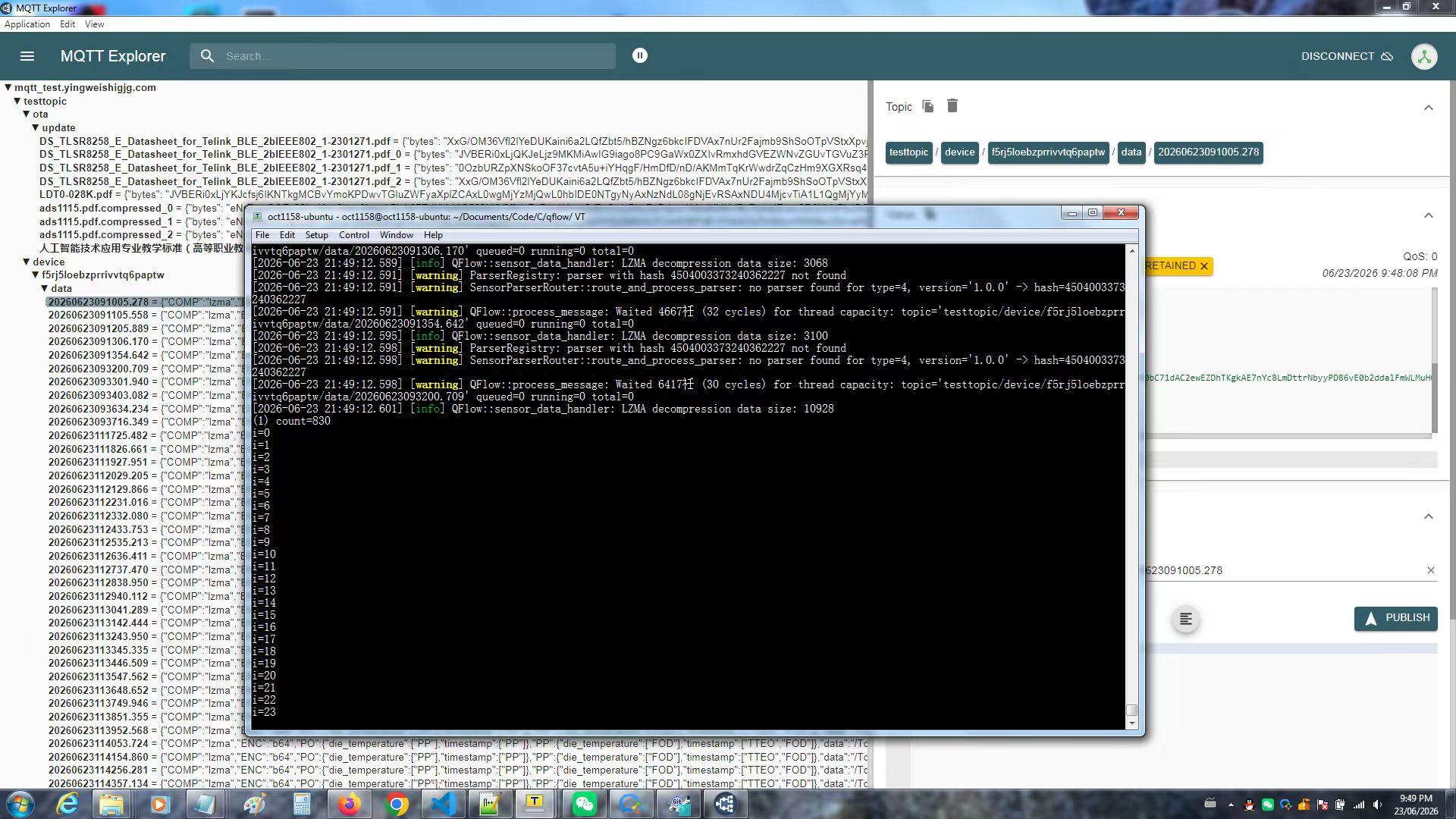
Task: Click the terminal scrollbar up arrow
Action: pos(1132,251)
